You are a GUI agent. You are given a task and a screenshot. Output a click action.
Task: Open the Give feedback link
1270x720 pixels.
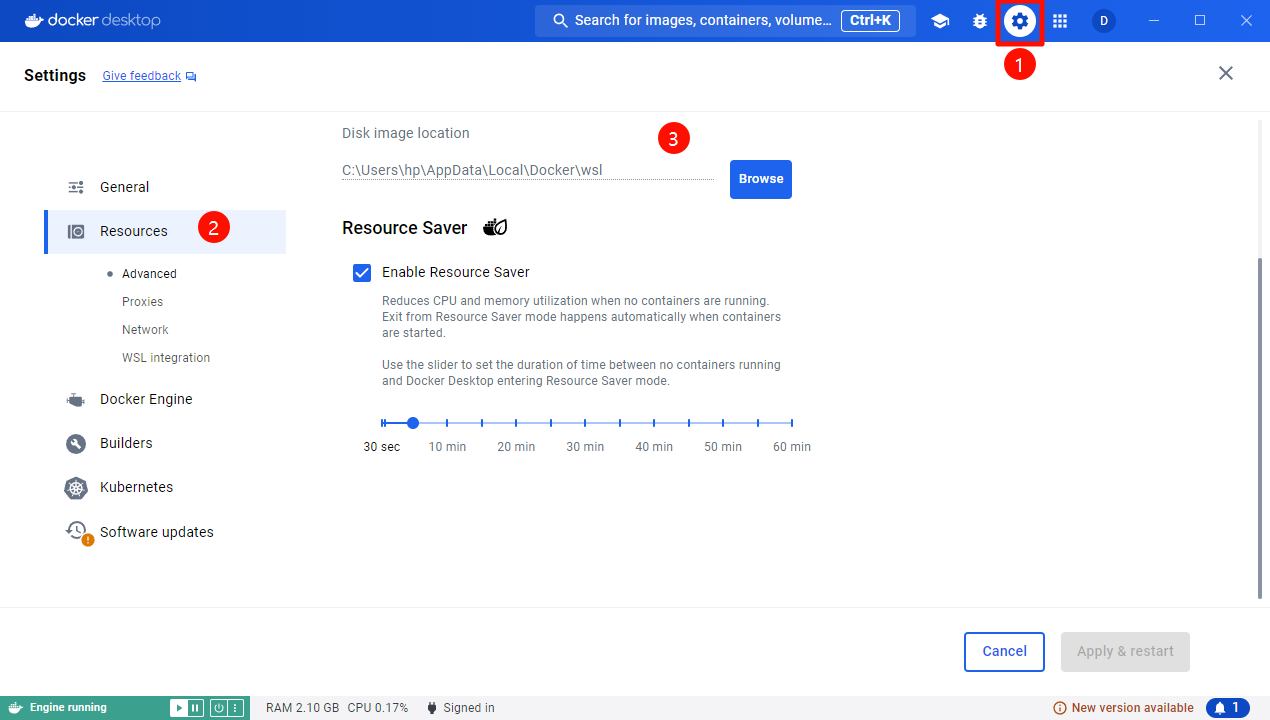point(142,76)
